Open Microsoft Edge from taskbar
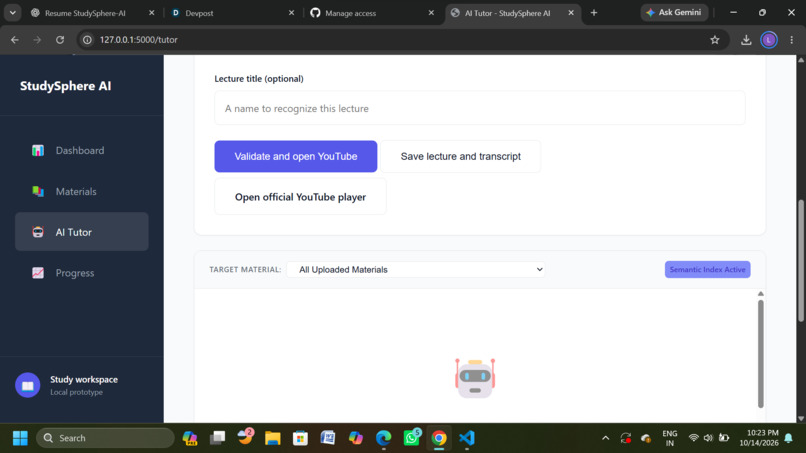The image size is (806, 453). click(383, 438)
